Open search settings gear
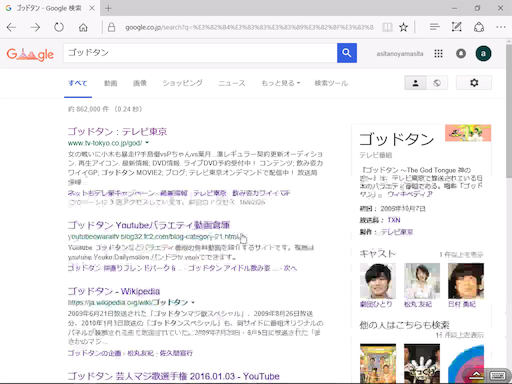 (474, 83)
